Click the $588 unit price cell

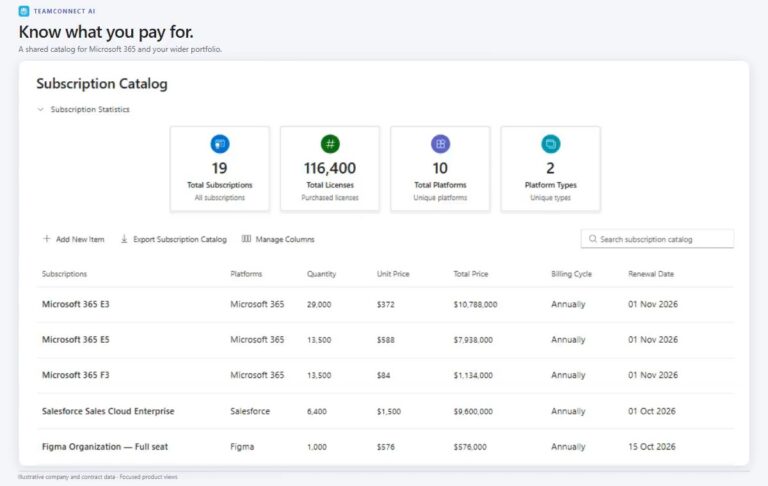(x=385, y=340)
